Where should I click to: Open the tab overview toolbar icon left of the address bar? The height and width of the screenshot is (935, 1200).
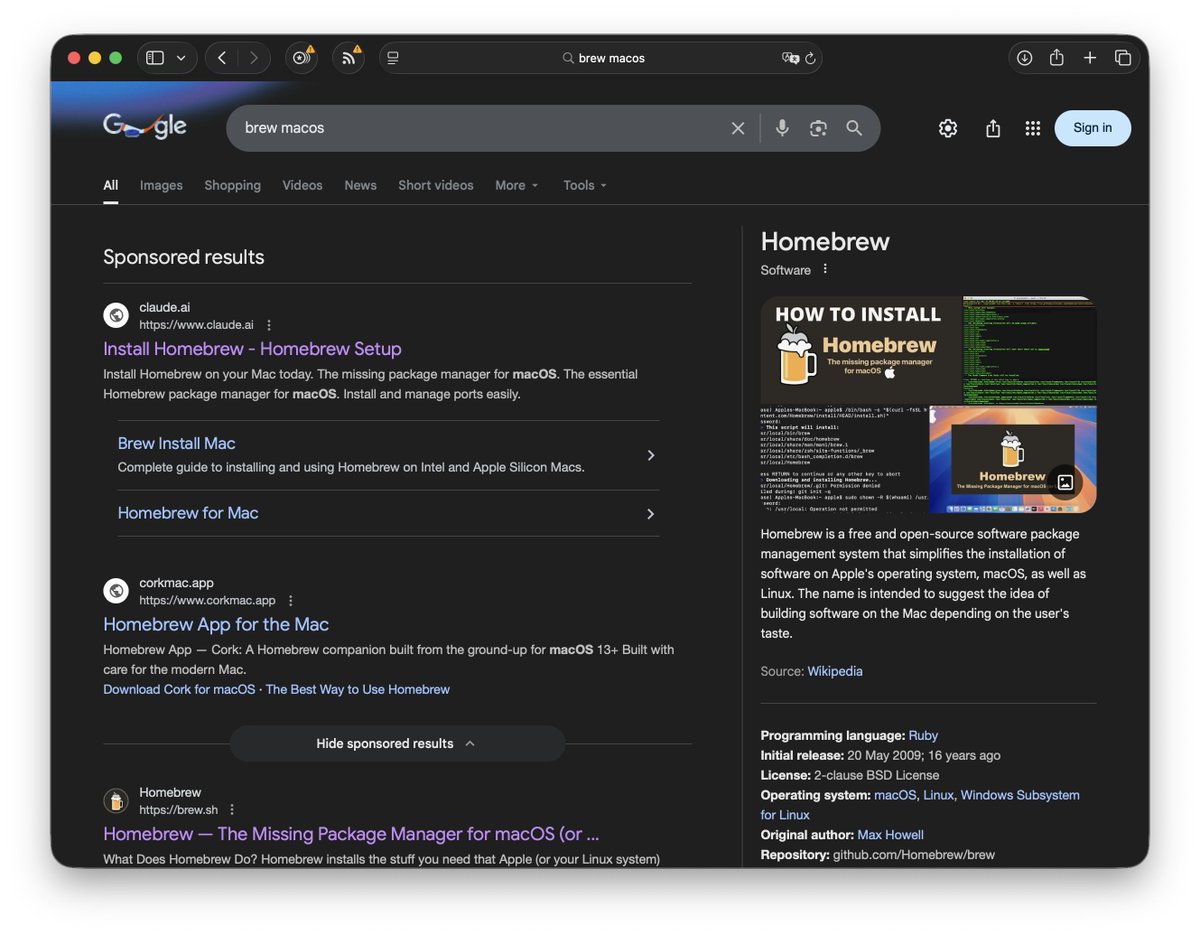pos(393,58)
